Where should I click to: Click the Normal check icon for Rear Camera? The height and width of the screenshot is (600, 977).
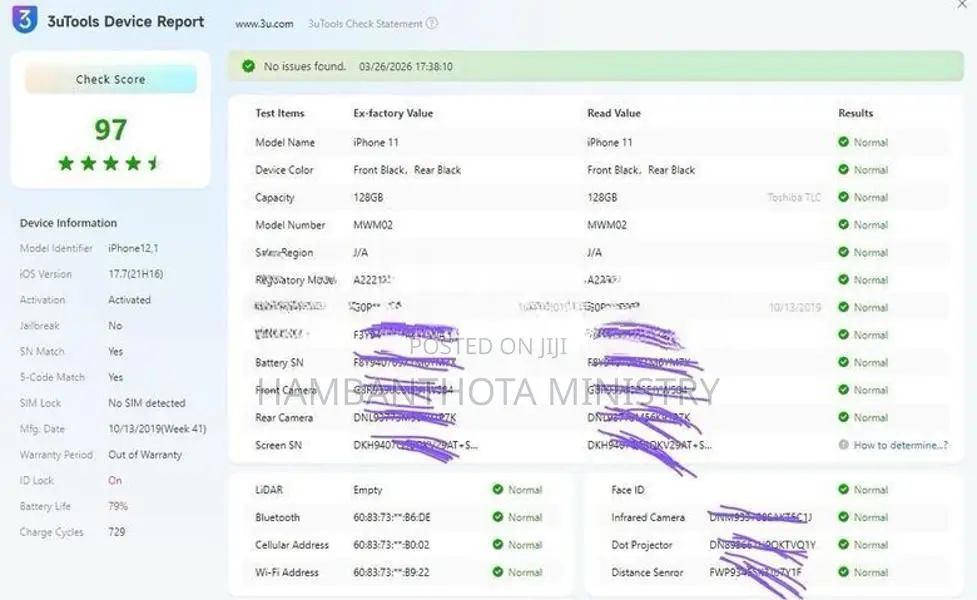(844, 417)
